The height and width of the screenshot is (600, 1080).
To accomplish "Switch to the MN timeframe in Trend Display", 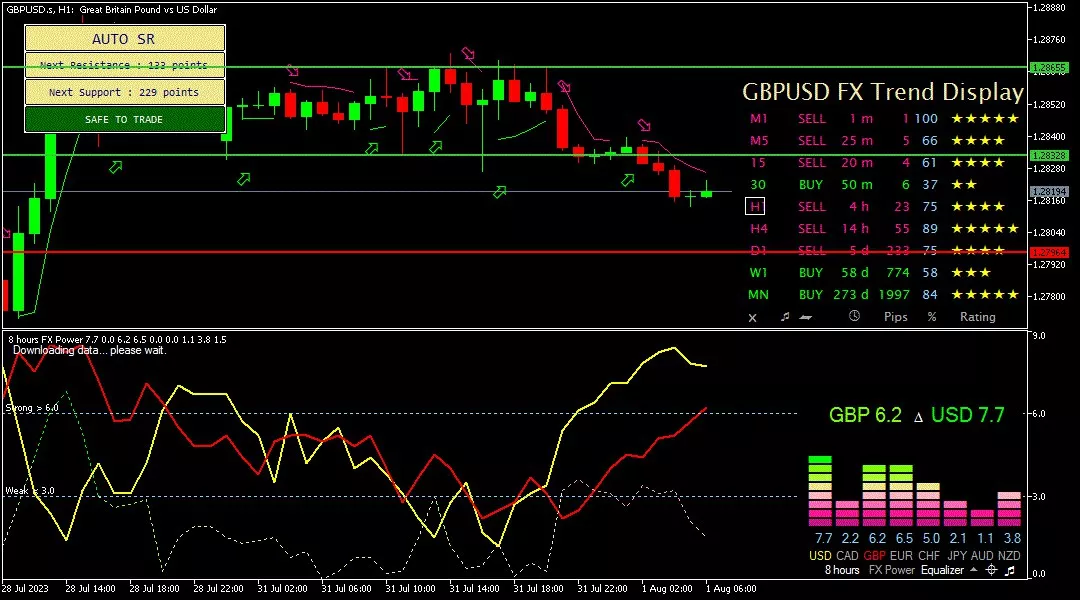I will pyautogui.click(x=758, y=295).
